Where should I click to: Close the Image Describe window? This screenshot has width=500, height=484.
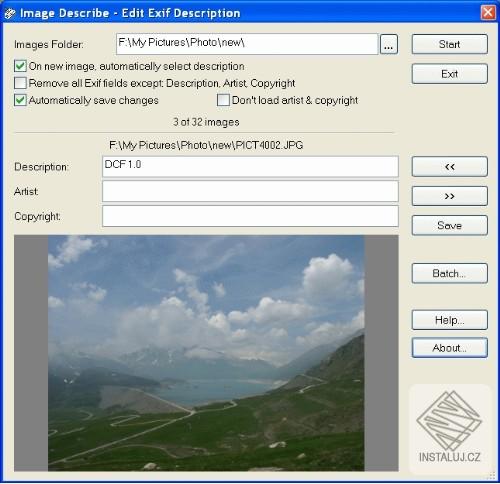click(x=488, y=13)
